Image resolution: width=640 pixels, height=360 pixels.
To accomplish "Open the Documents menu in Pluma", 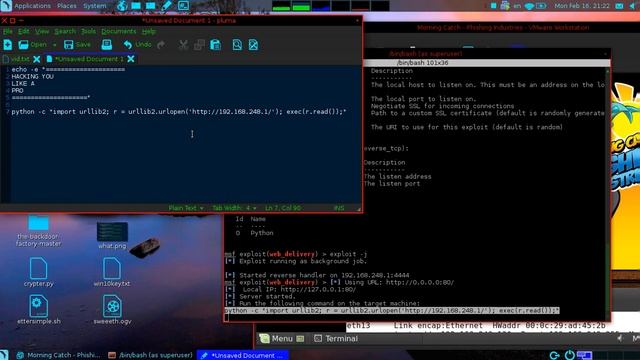I will [x=118, y=31].
